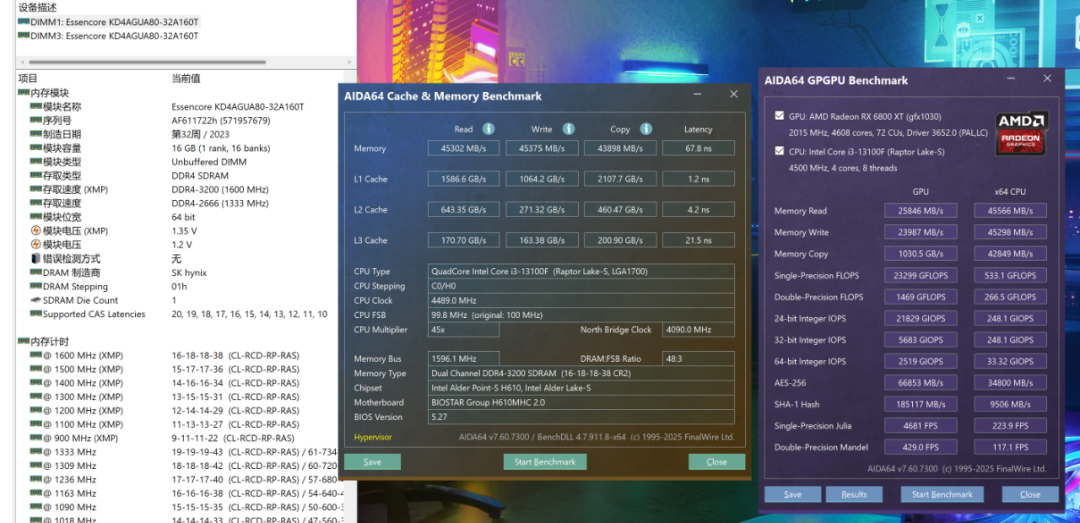Click the CPU Clock value 4489.0 MHz

tap(581, 300)
